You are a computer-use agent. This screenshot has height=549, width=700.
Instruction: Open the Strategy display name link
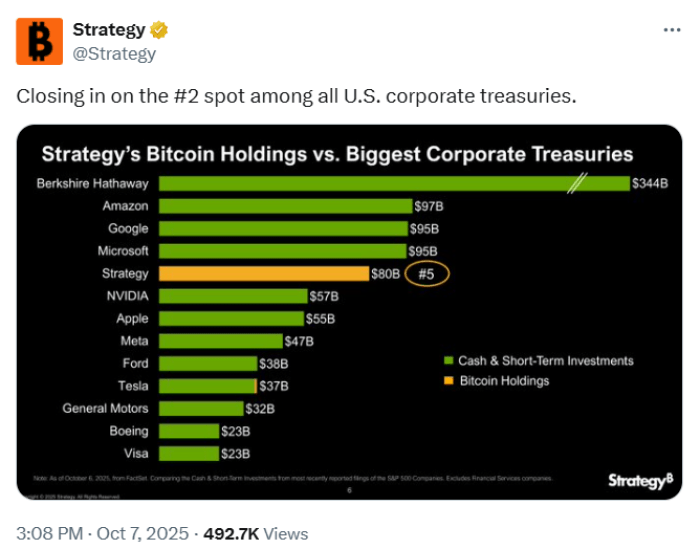(108, 30)
